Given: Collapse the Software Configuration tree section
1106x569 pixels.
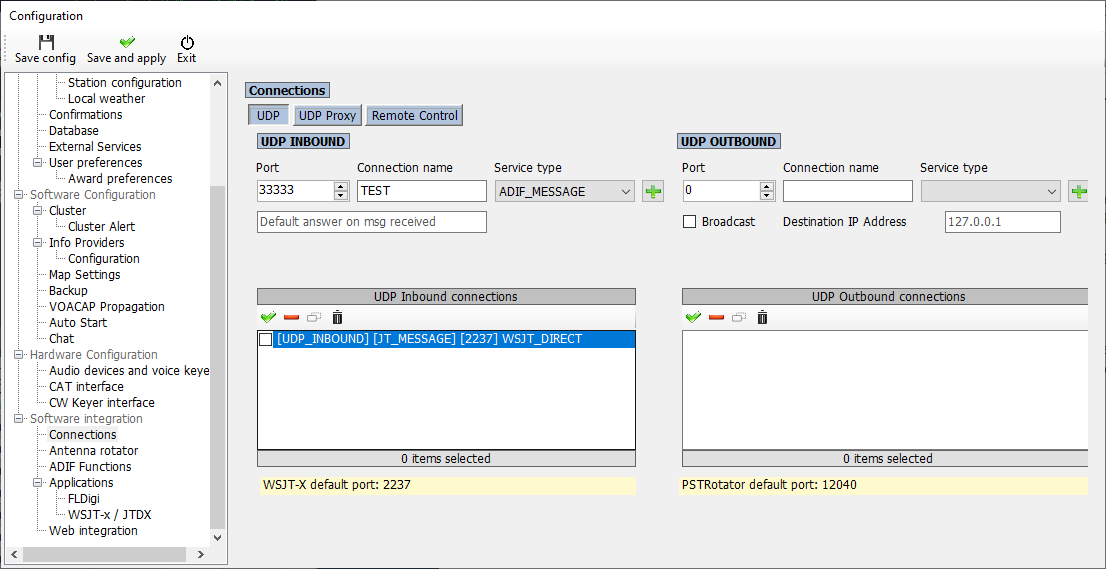Looking at the screenshot, I should point(19,195).
